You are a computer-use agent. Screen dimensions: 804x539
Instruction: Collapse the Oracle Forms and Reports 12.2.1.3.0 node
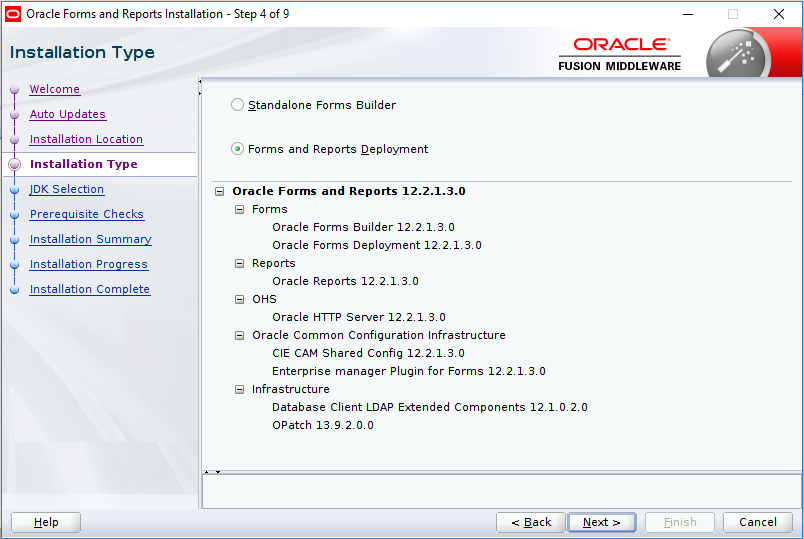pyautogui.click(x=219, y=191)
